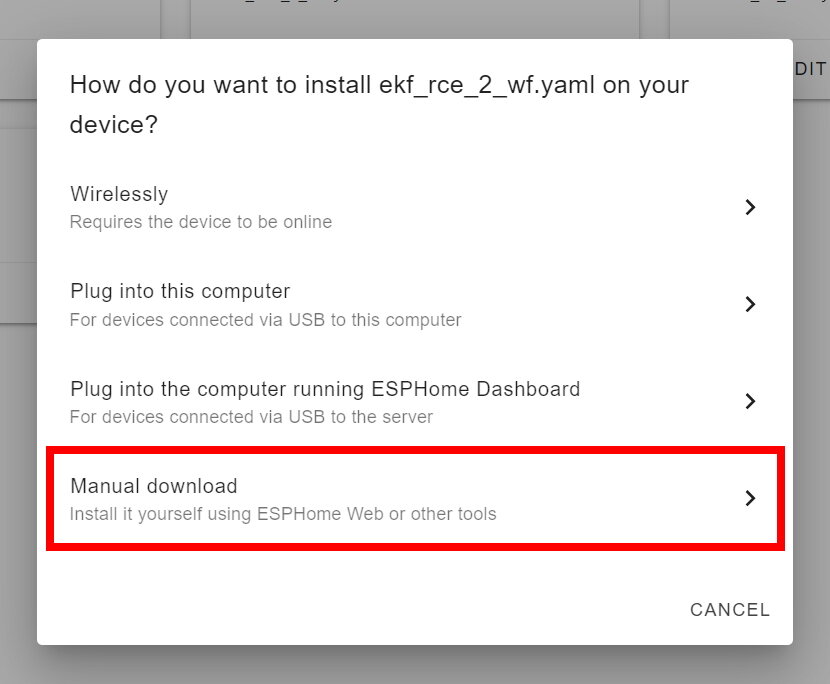The image size is (830, 684).
Task: Click 'Install it yourself using ESPHome Web' description
Action: point(283,514)
